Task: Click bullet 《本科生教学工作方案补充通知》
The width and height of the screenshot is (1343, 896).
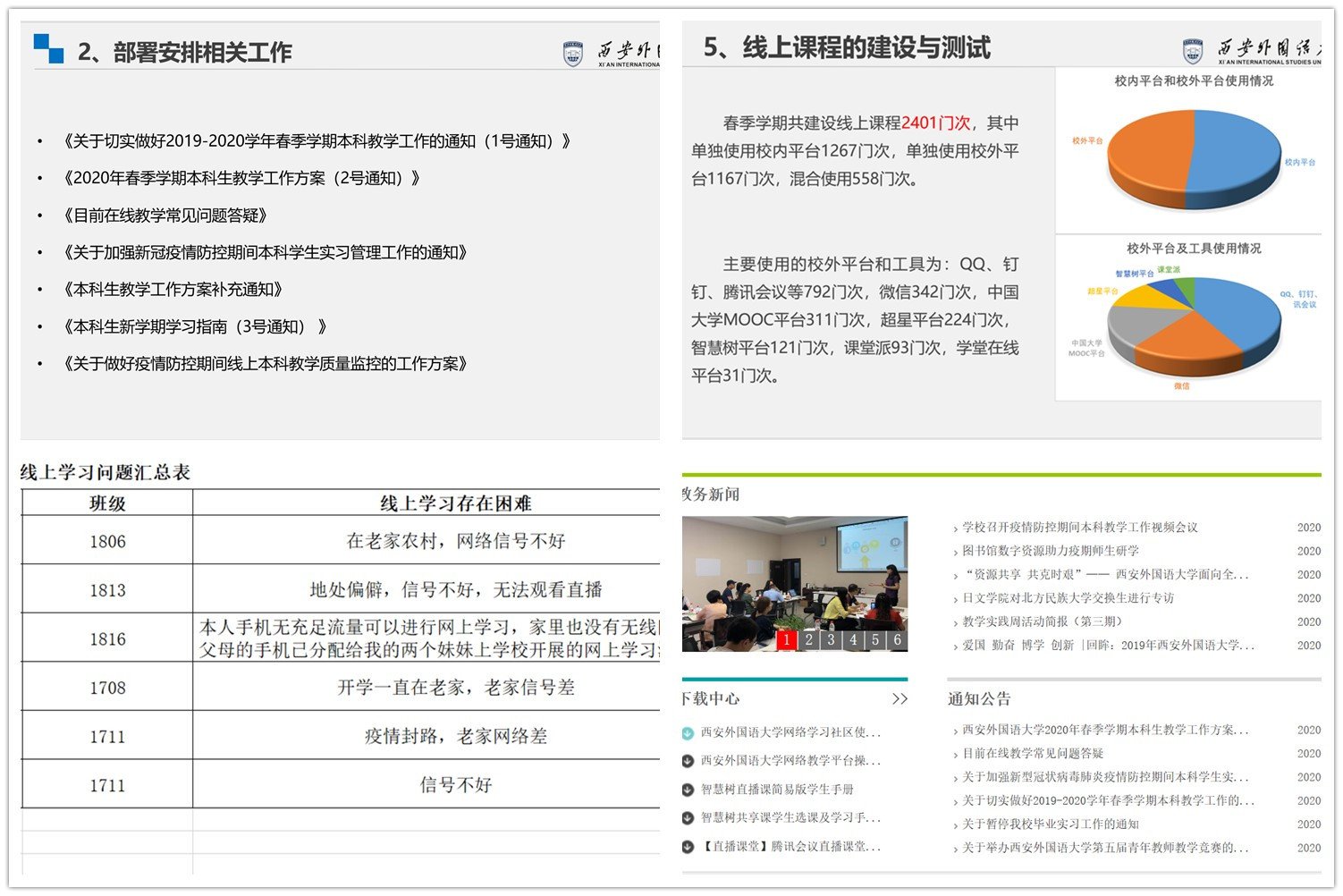Action: coord(172,290)
